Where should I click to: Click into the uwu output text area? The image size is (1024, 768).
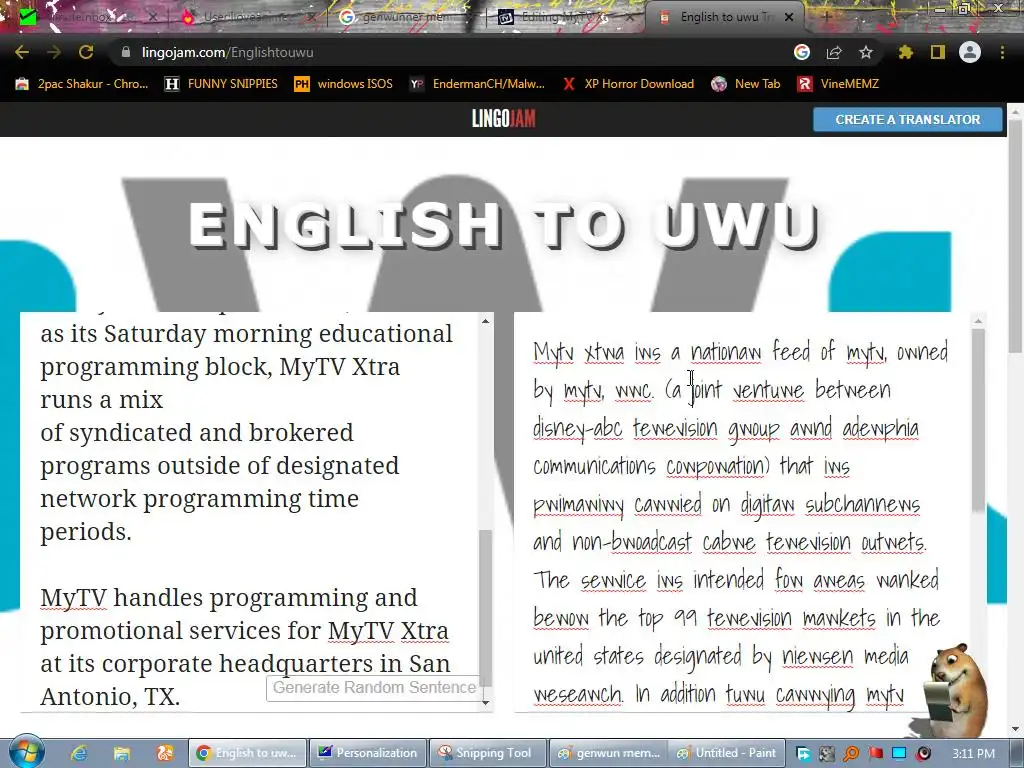[741, 512]
